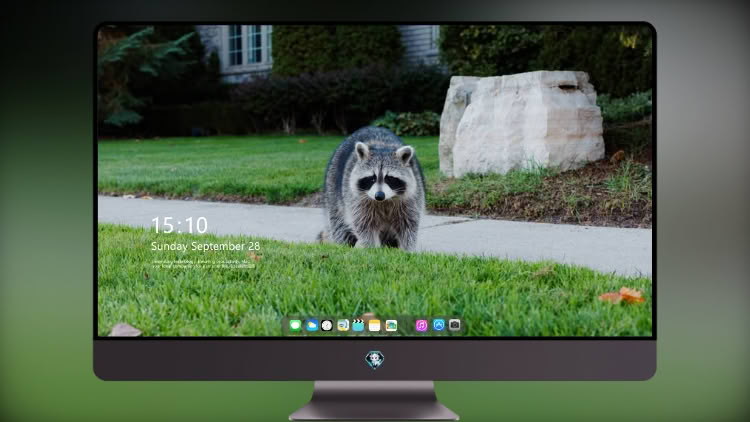Screen dimensions: 750x422
Task: Open the Clock app in dock
Action: [327, 326]
